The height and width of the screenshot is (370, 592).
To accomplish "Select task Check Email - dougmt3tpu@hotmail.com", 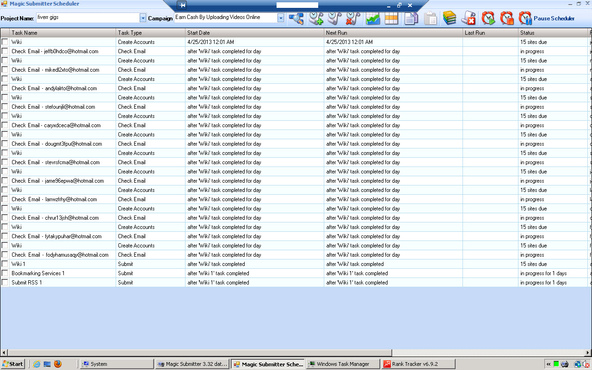I will 57,143.
